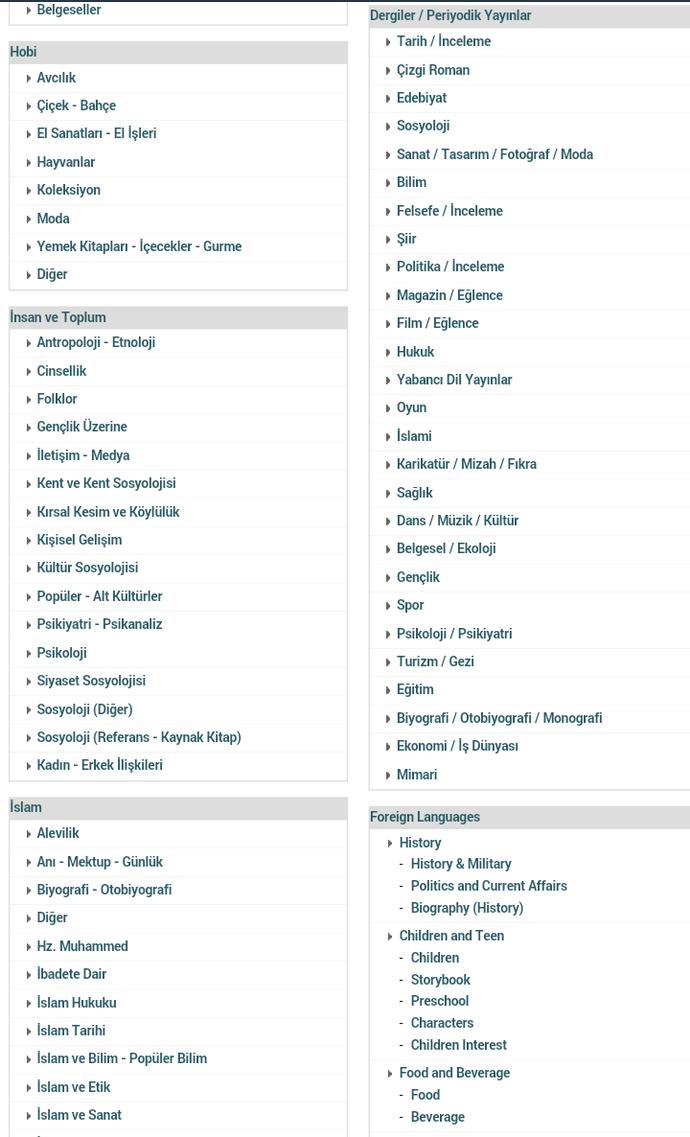Click the arrow bullet beside Alevilik

[28, 835]
